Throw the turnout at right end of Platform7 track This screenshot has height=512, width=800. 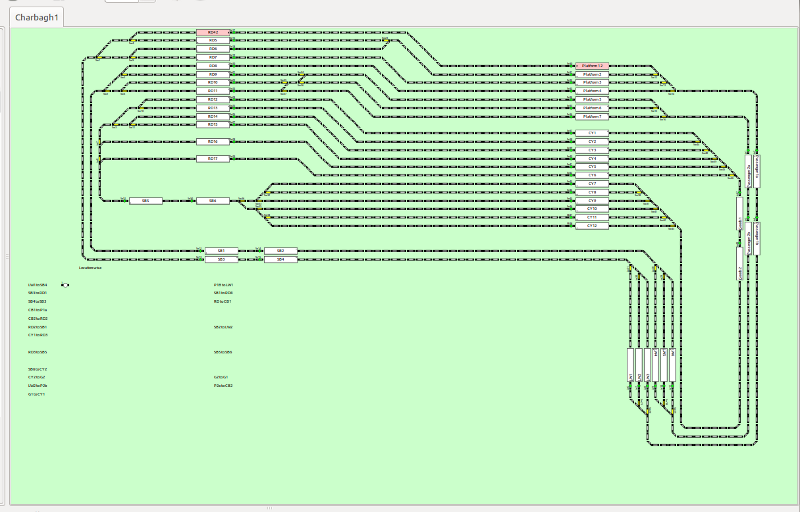[661, 117]
